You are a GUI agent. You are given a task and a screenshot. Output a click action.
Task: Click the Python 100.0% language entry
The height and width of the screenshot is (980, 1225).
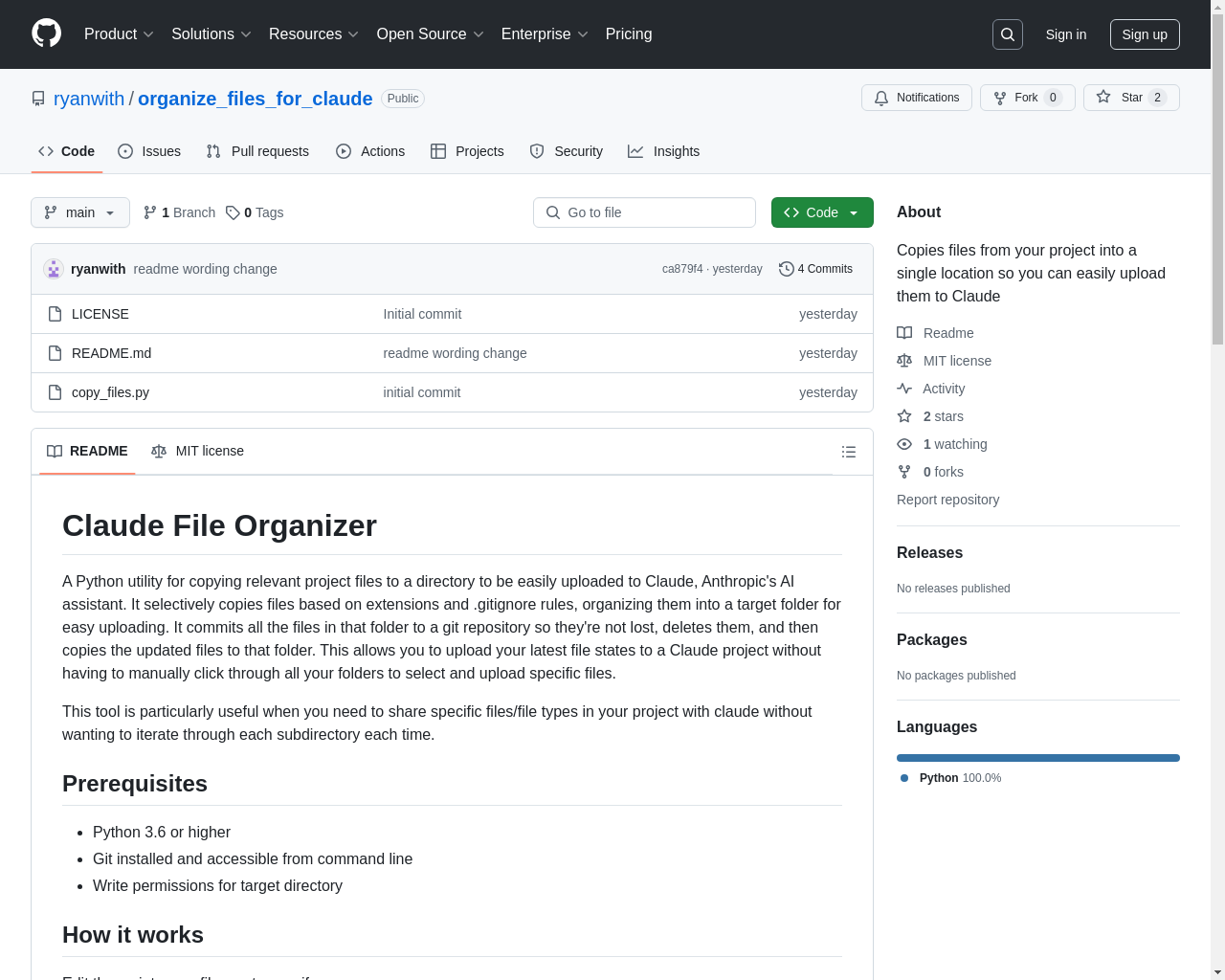951,778
